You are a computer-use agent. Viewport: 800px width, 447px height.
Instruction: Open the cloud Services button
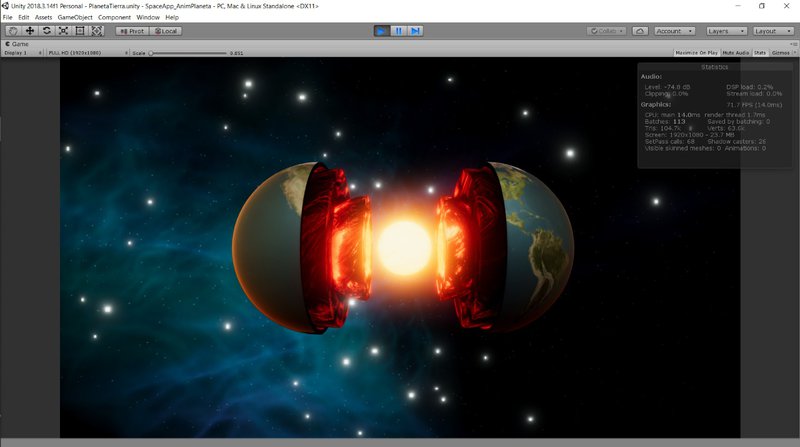pyautogui.click(x=639, y=31)
